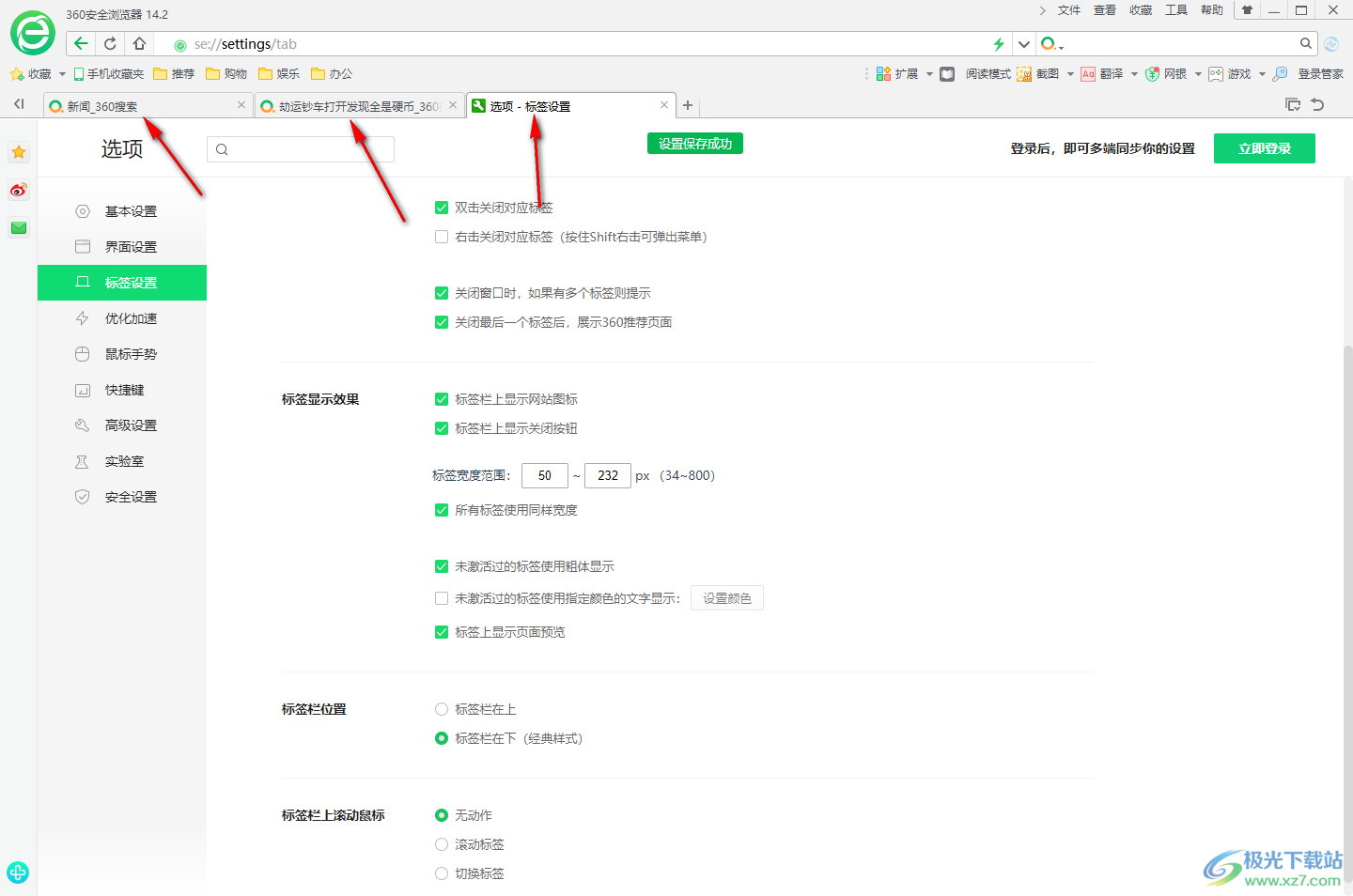Click the 360 browser logo
Screen dimensions: 1353x896
pos(33,34)
